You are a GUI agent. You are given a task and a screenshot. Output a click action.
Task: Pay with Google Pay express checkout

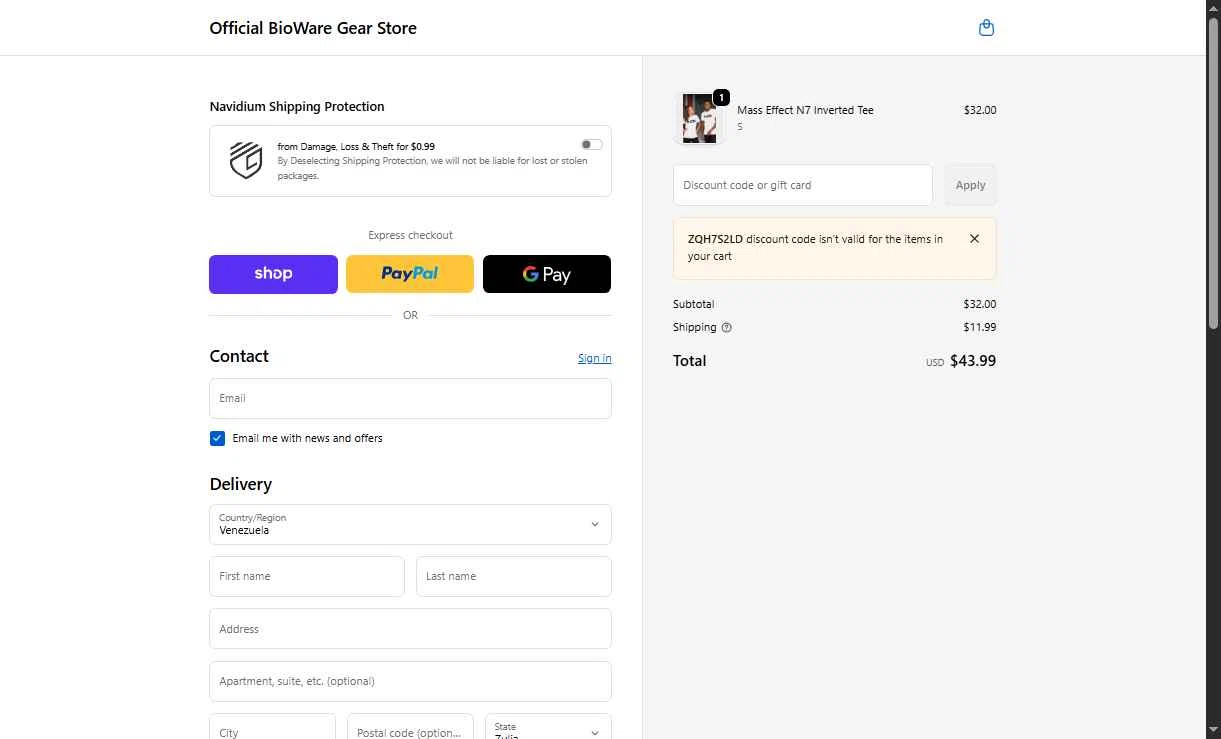coord(547,274)
